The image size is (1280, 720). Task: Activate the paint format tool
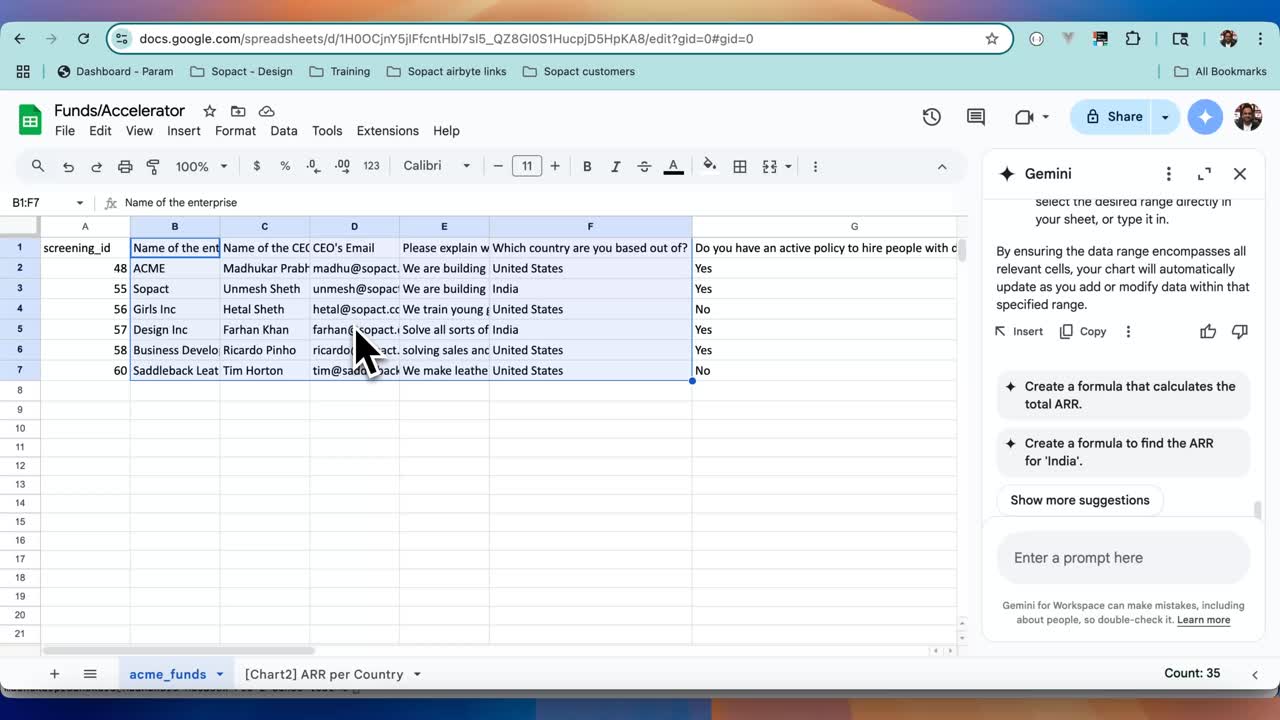coord(153,166)
